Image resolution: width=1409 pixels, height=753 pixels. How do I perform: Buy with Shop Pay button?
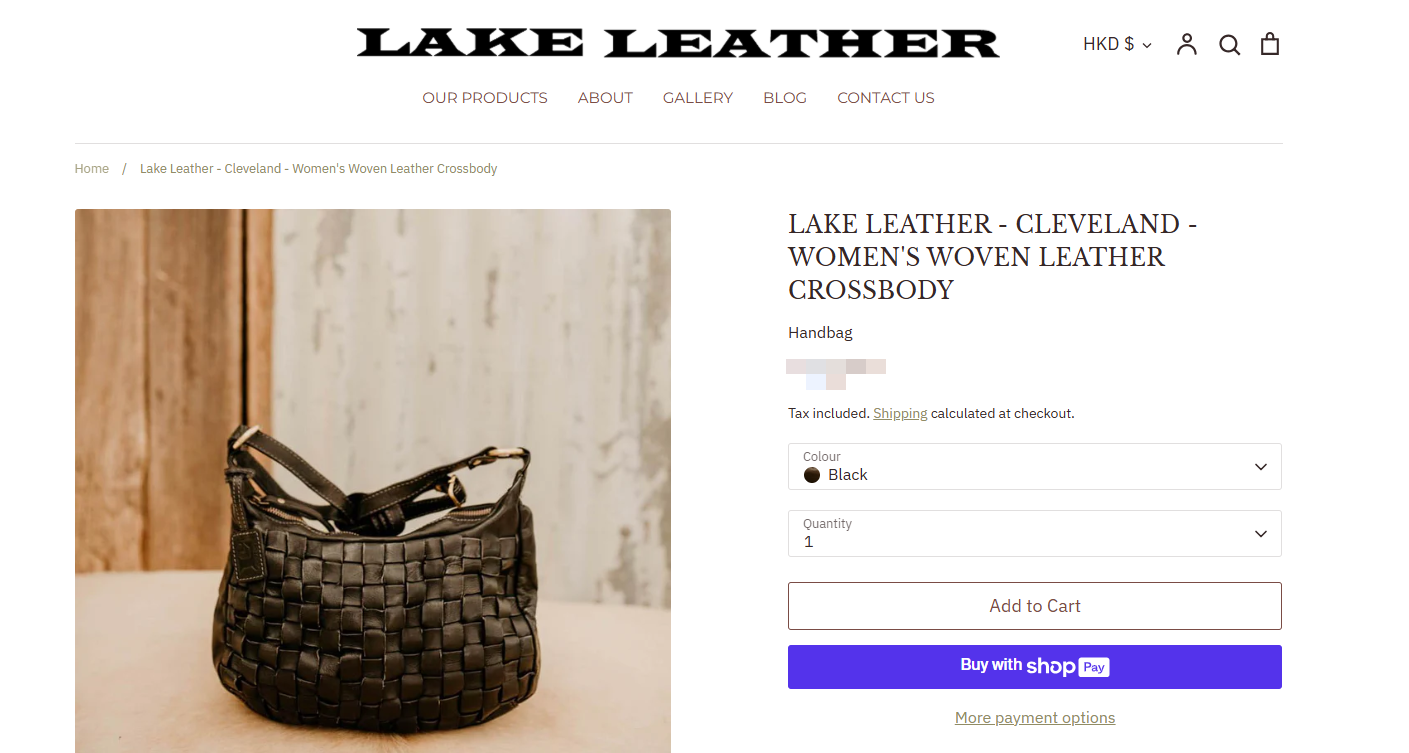click(x=1034, y=667)
